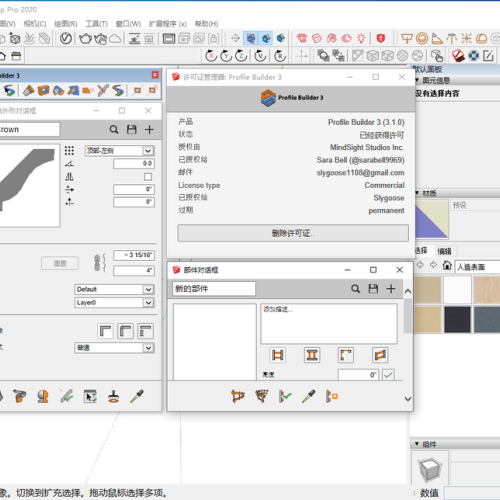Screen dimensions: 500x500
Task: Open the 相机(C) menu
Action: click(35, 24)
